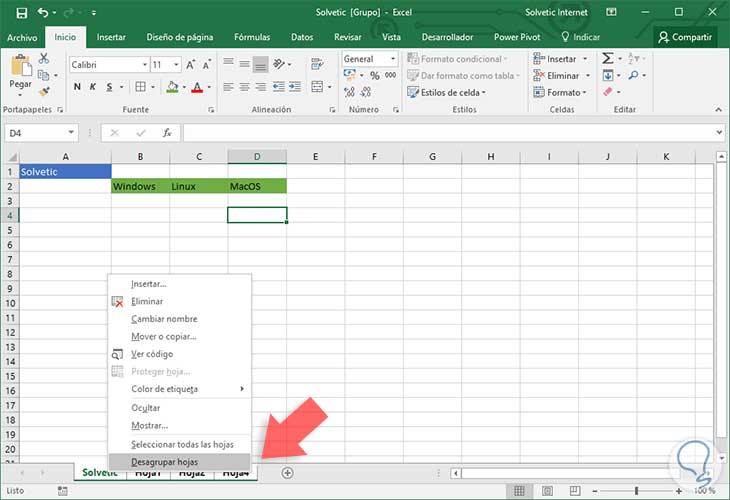The width and height of the screenshot is (730, 500).
Task: Choose Desagrupar hojas in context menu
Action: click(179, 462)
